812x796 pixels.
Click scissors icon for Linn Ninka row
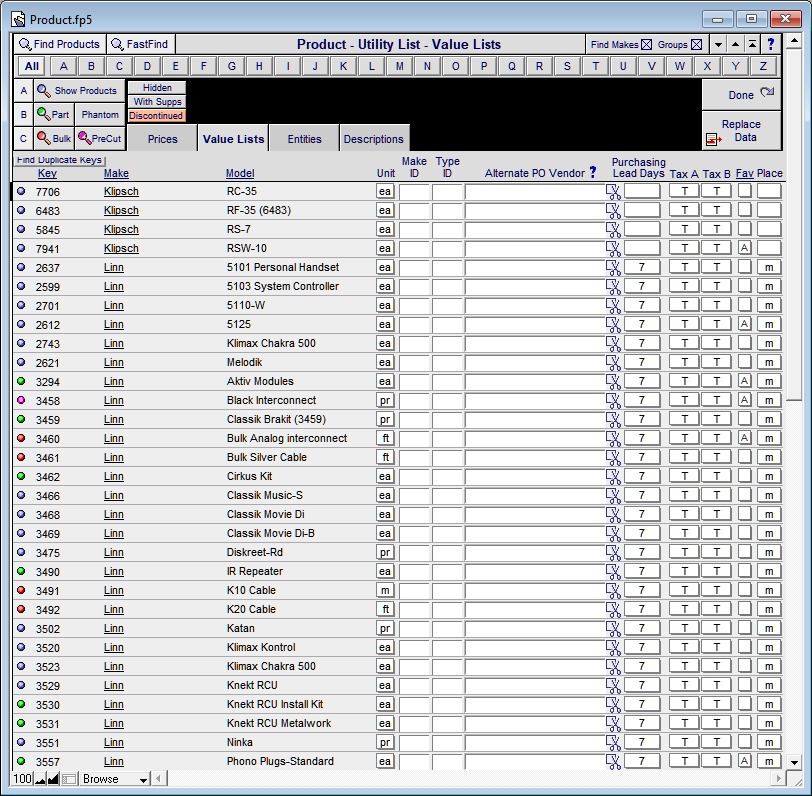613,743
